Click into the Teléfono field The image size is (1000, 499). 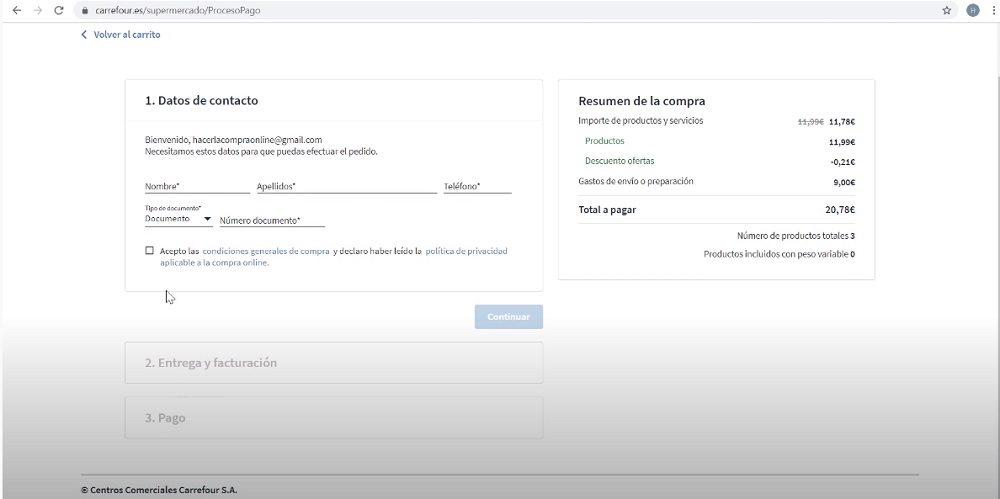[477, 186]
